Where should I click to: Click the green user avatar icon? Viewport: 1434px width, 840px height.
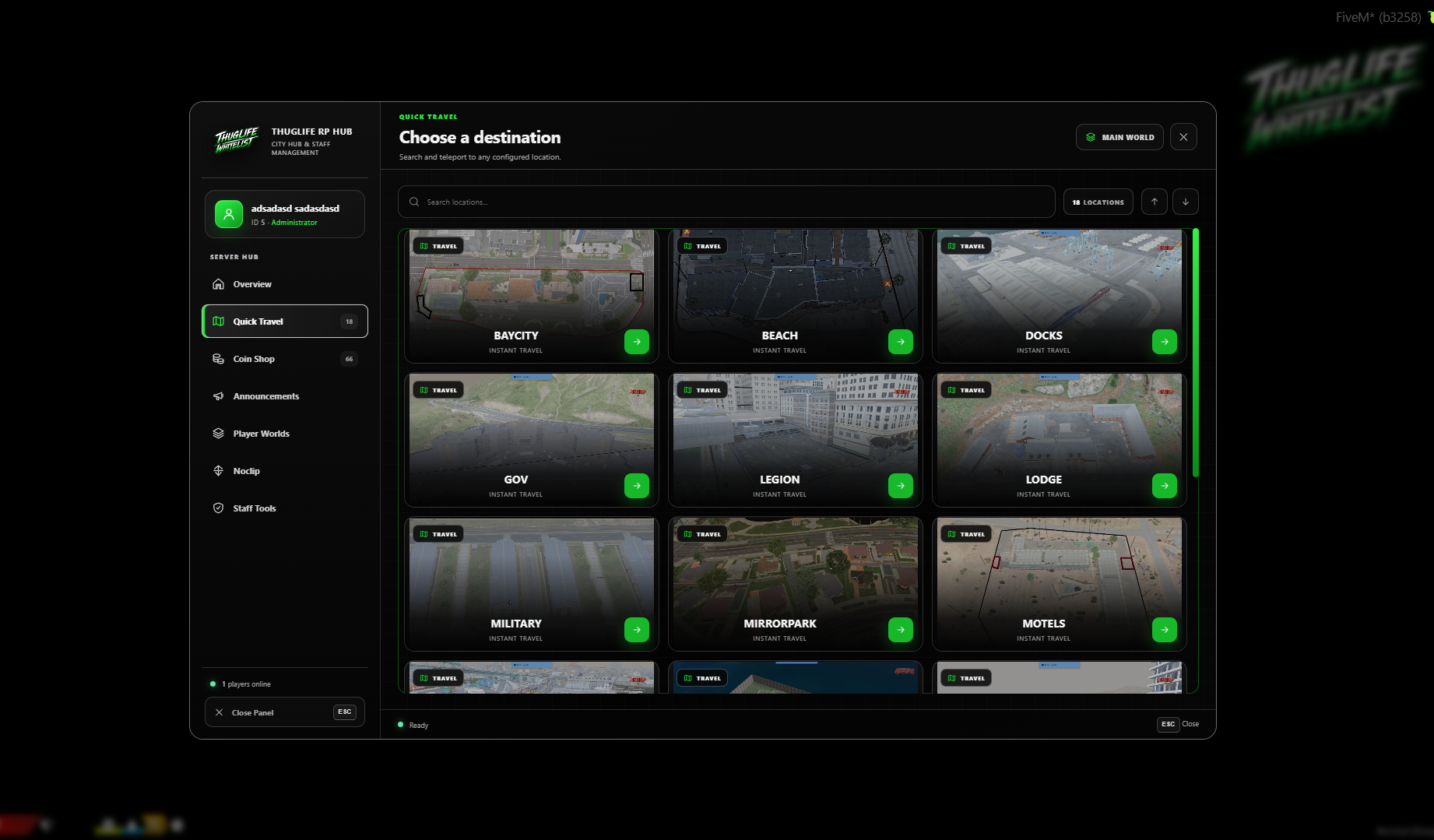coord(229,214)
